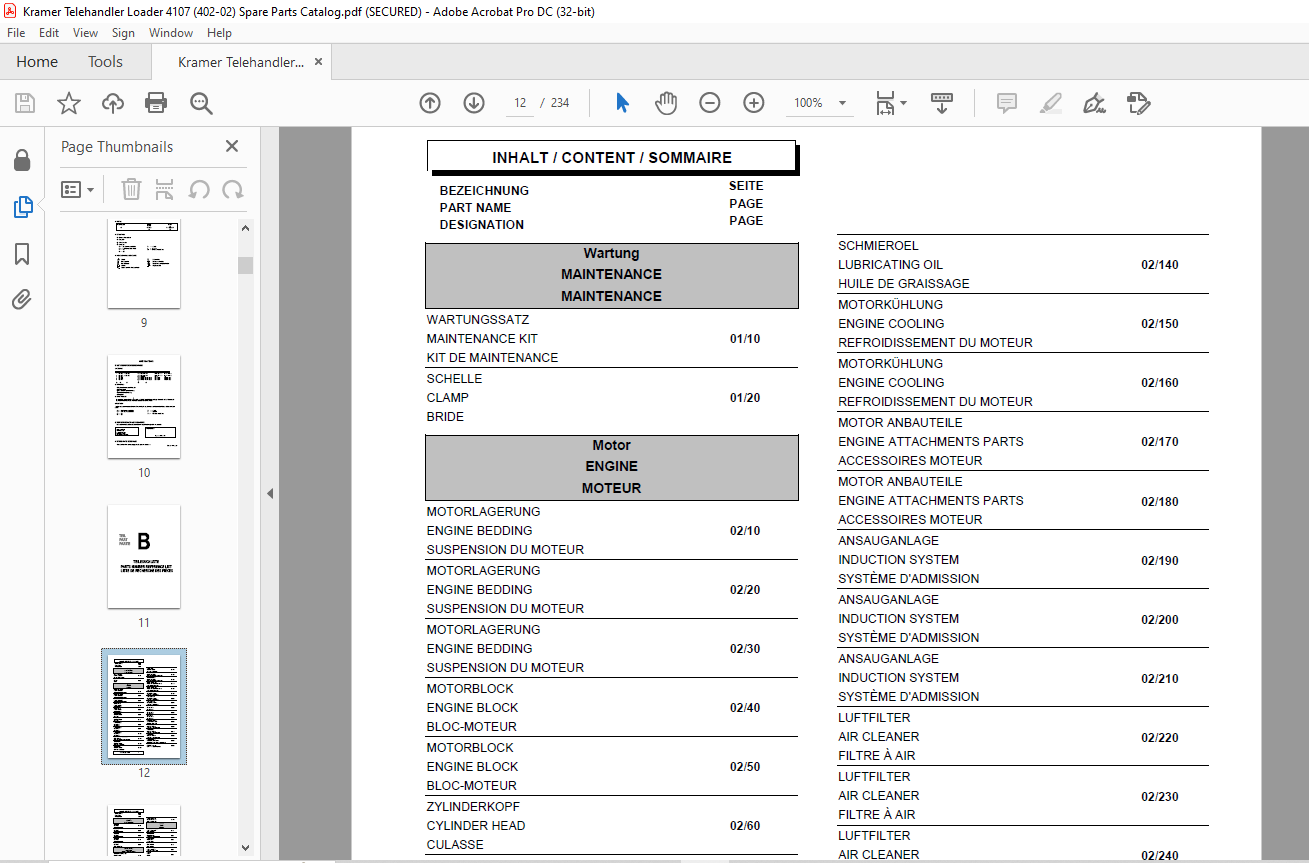Open the scrolling mode keyboard icon
The width and height of the screenshot is (1309, 863).
pyautogui.click(x=942, y=103)
